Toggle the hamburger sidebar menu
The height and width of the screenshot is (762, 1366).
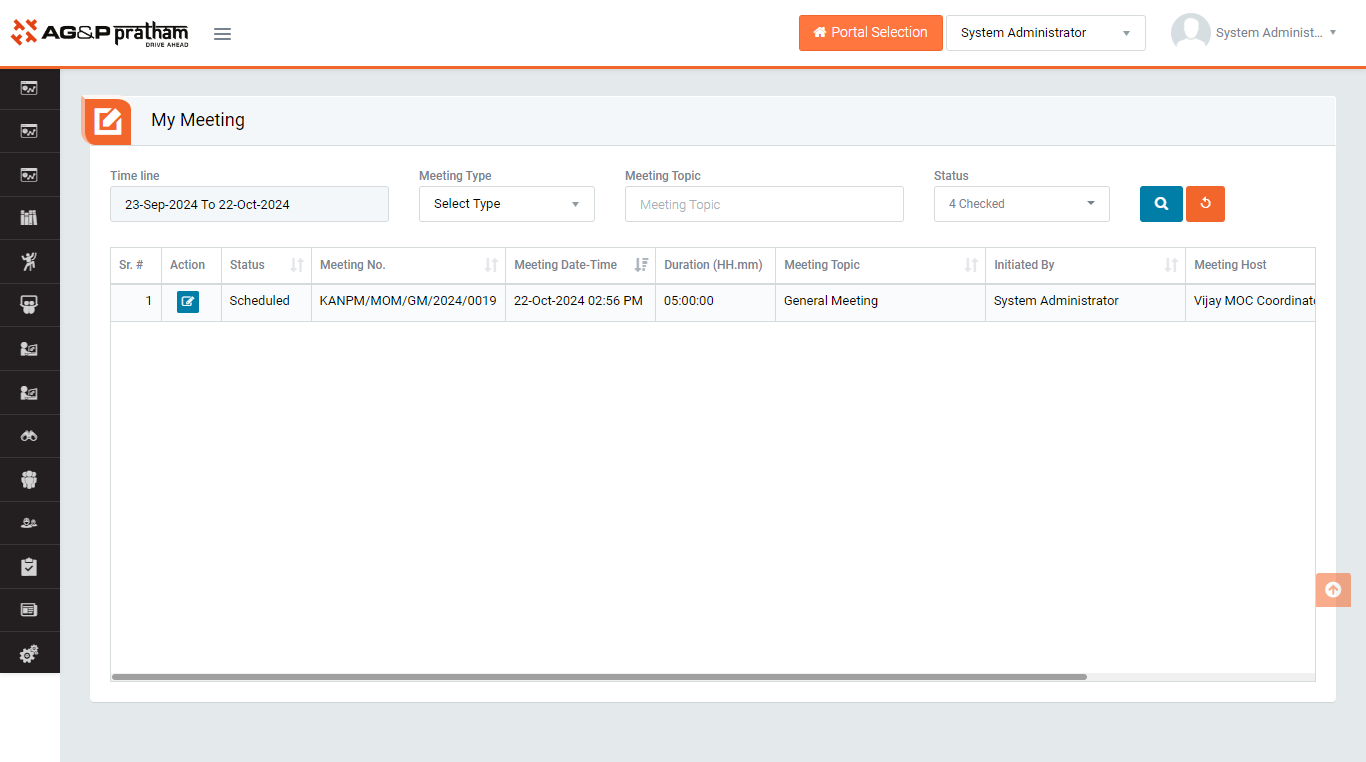pos(222,34)
